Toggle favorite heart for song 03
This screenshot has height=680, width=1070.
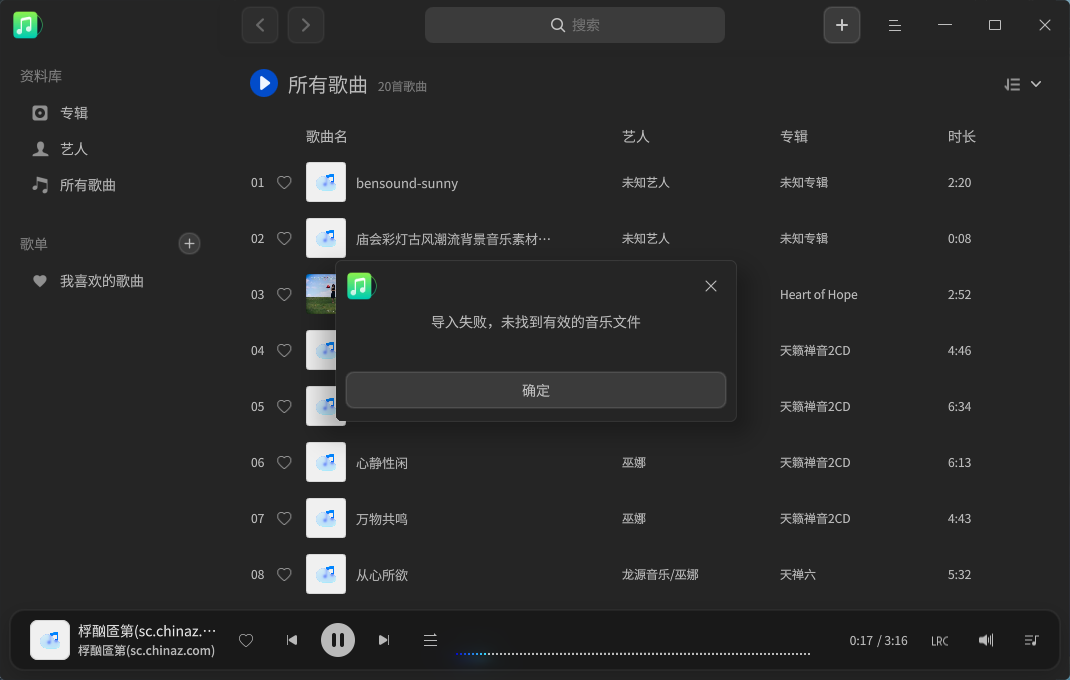click(x=284, y=294)
